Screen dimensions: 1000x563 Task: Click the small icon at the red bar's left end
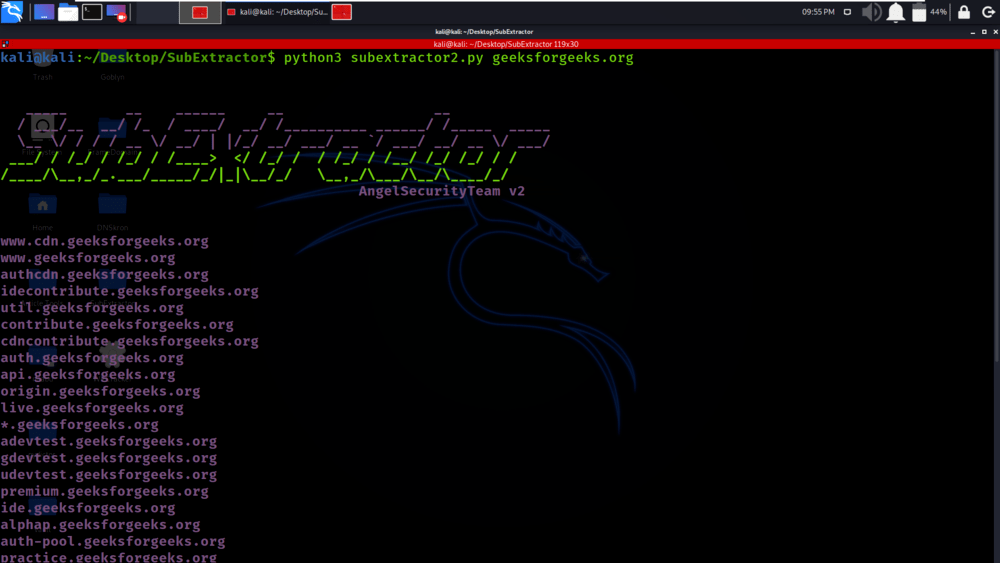pos(5,44)
